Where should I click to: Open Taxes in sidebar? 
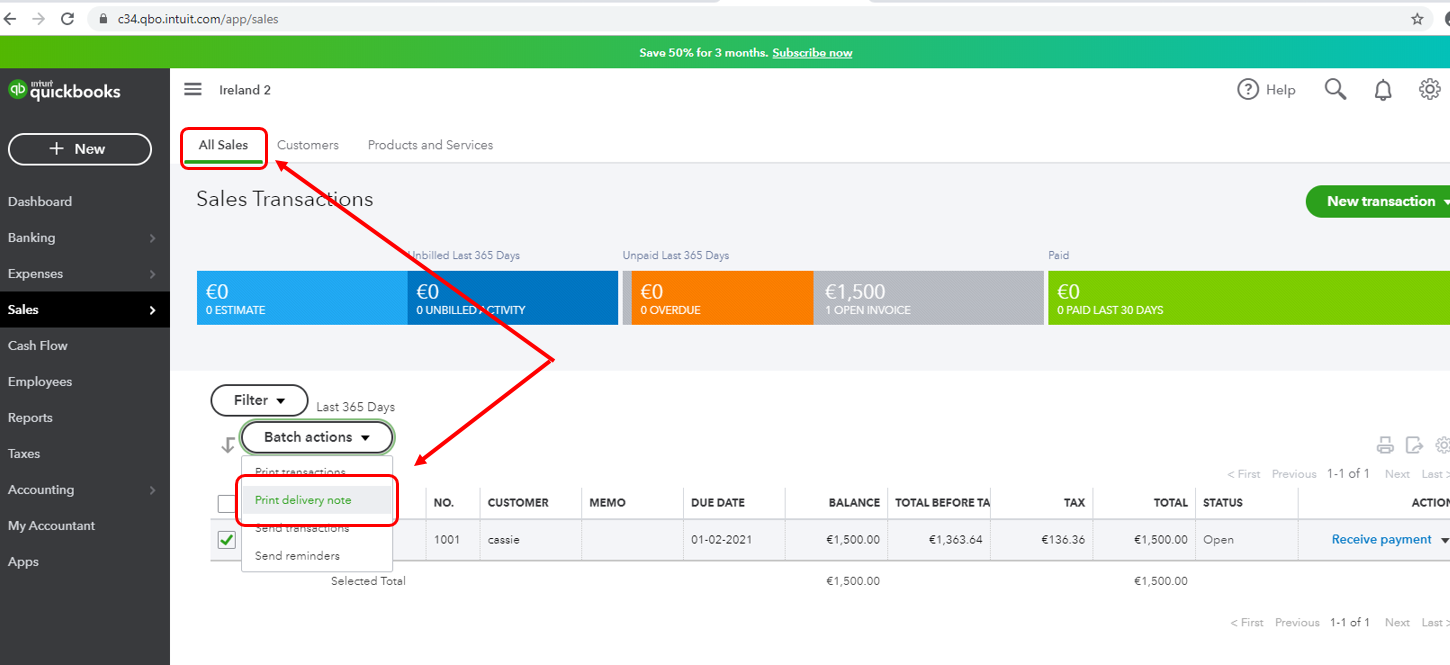tap(24, 454)
